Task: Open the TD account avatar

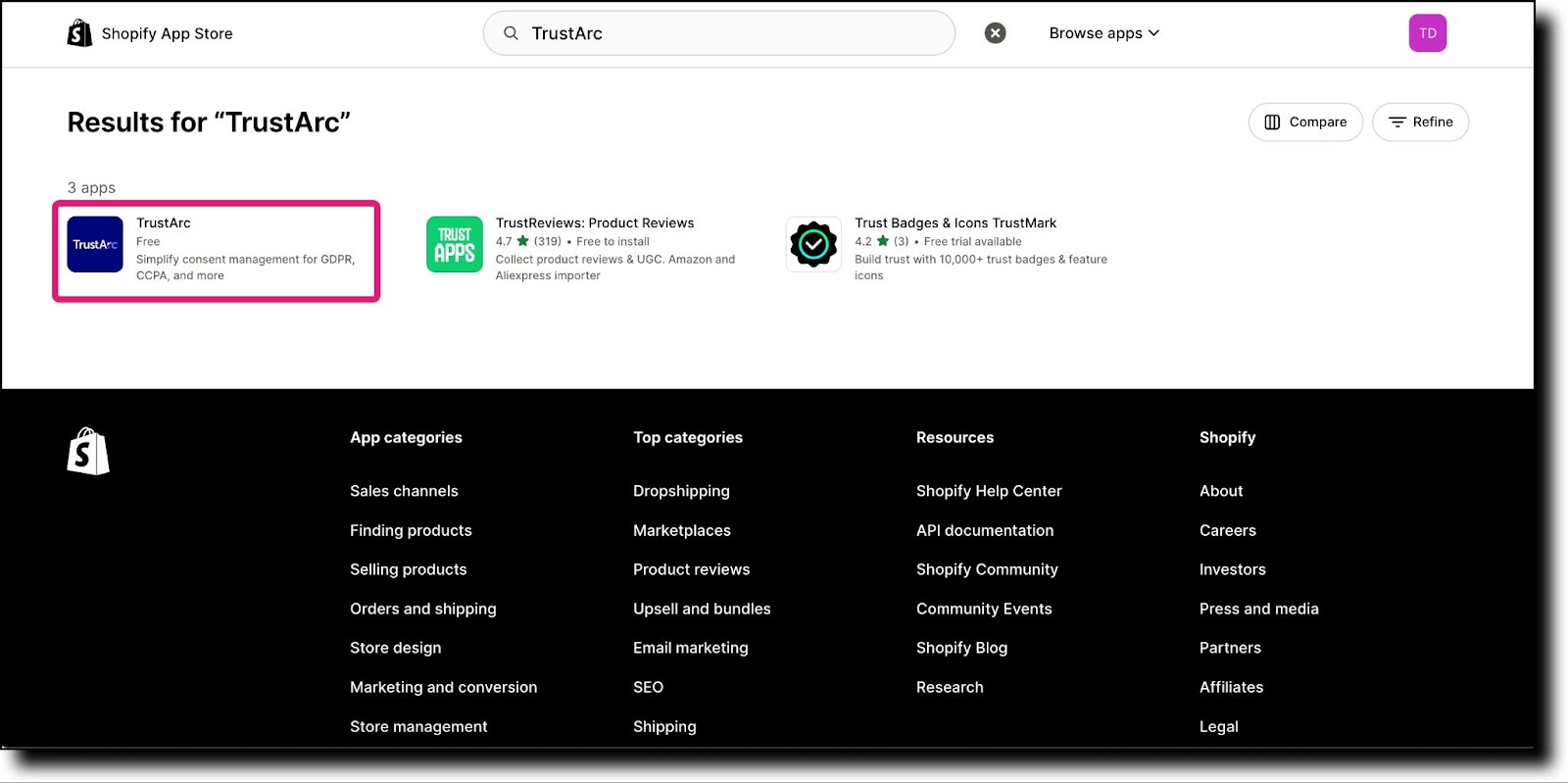Action: pyautogui.click(x=1428, y=33)
